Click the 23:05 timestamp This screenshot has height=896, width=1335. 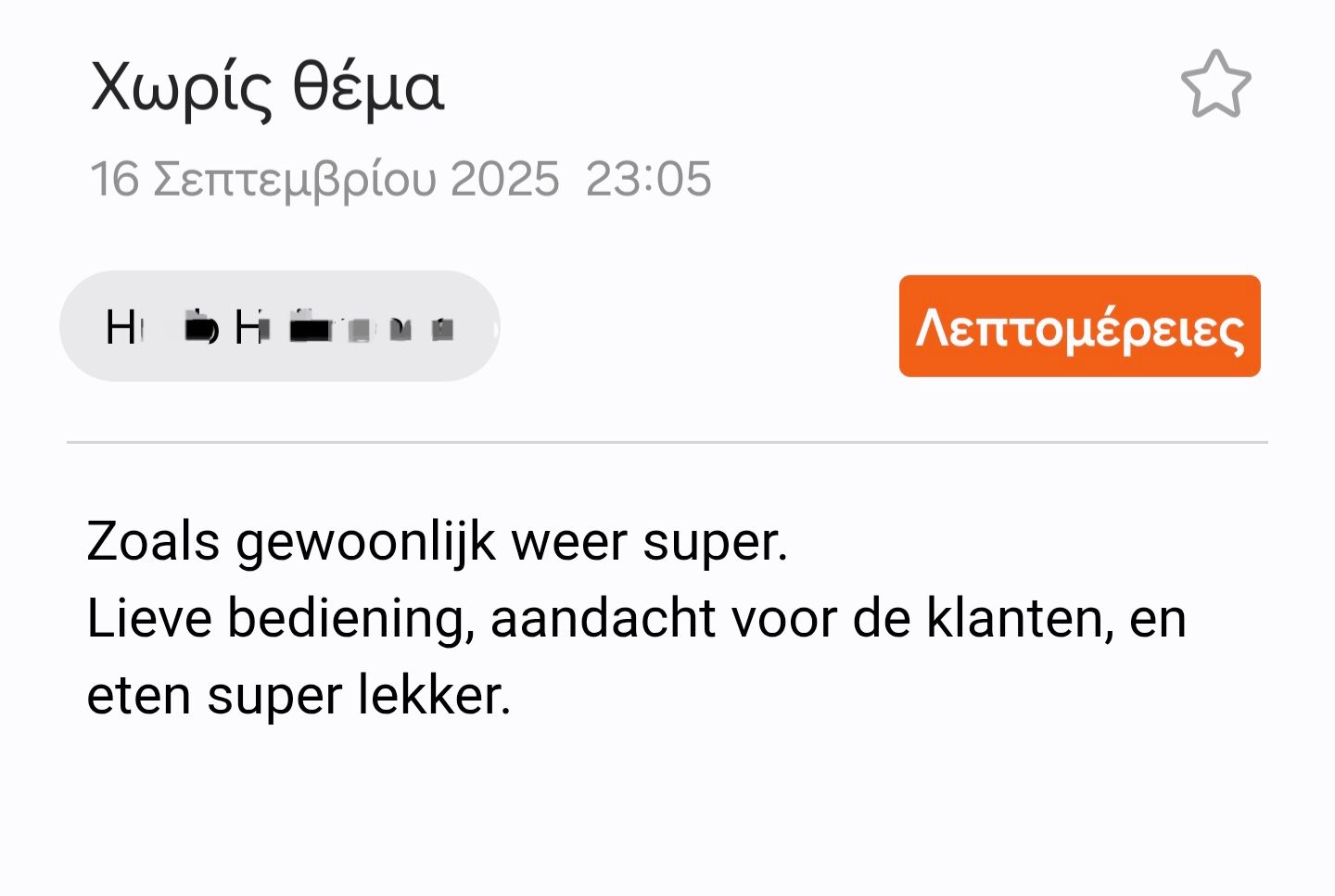tap(648, 179)
